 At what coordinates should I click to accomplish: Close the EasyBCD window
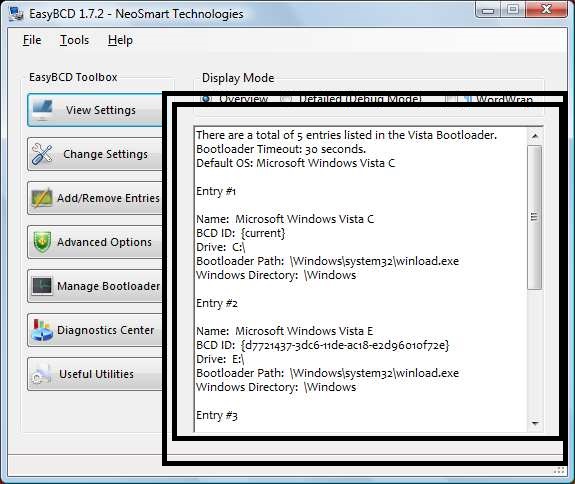point(546,10)
